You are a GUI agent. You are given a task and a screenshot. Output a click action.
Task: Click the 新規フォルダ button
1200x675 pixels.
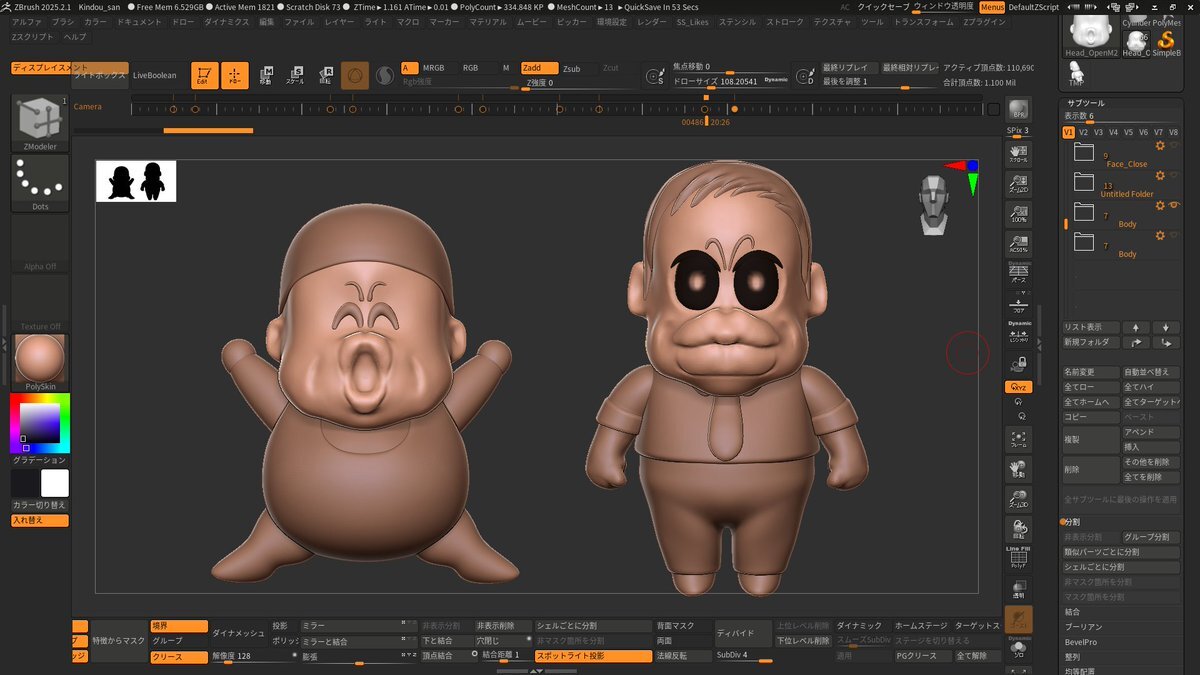click(1090, 342)
